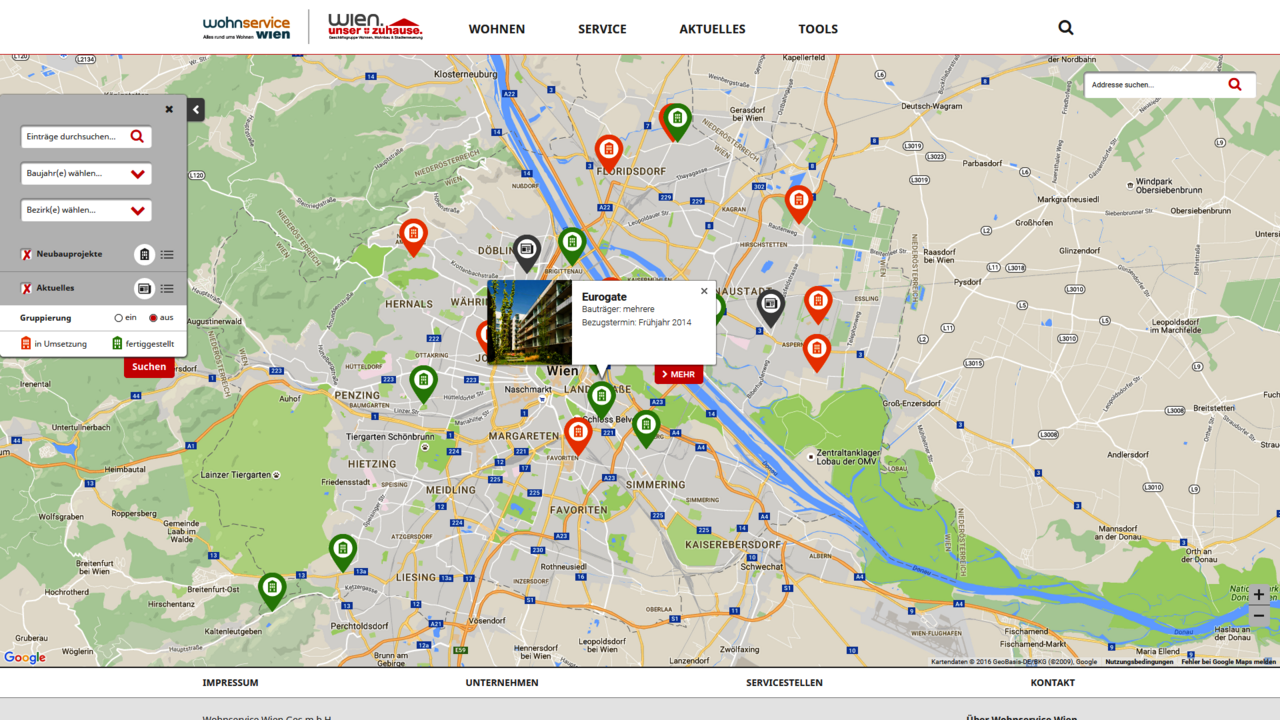Select the red marker near Essling
The width and height of the screenshot is (1280, 720).
[818, 305]
